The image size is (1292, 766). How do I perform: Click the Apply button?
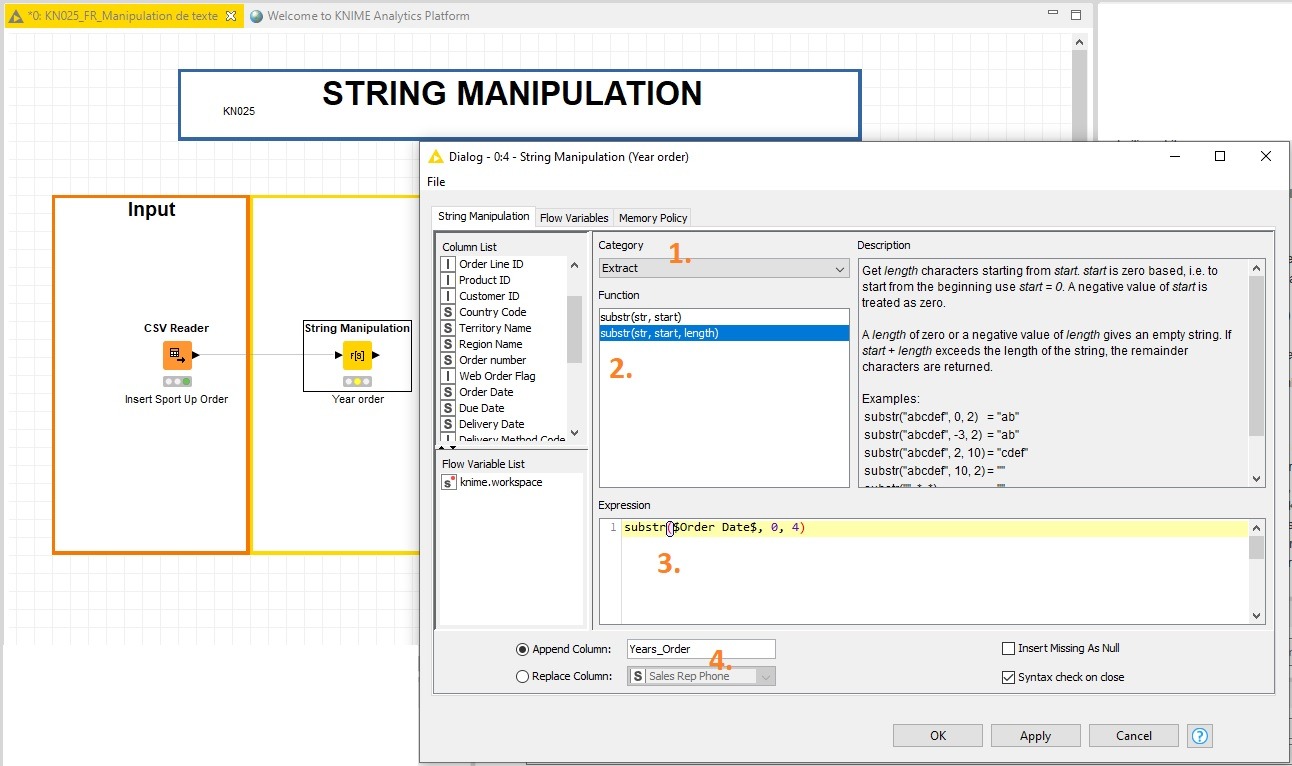1035,736
